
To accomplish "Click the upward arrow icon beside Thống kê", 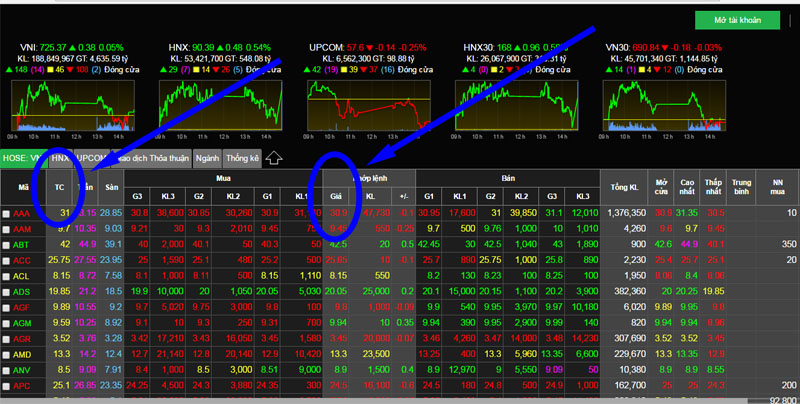I will pyautogui.click(x=274, y=158).
